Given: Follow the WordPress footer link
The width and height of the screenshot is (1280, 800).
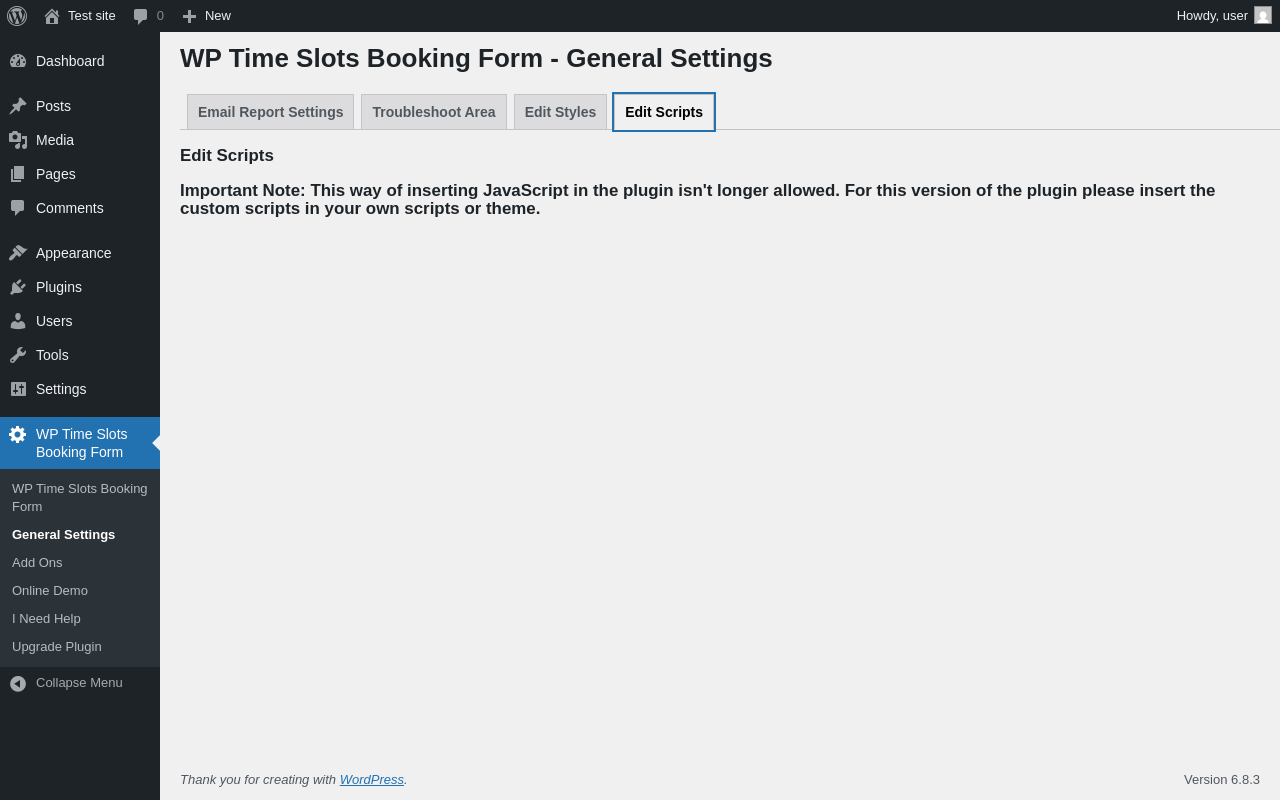Looking at the screenshot, I should [372, 780].
